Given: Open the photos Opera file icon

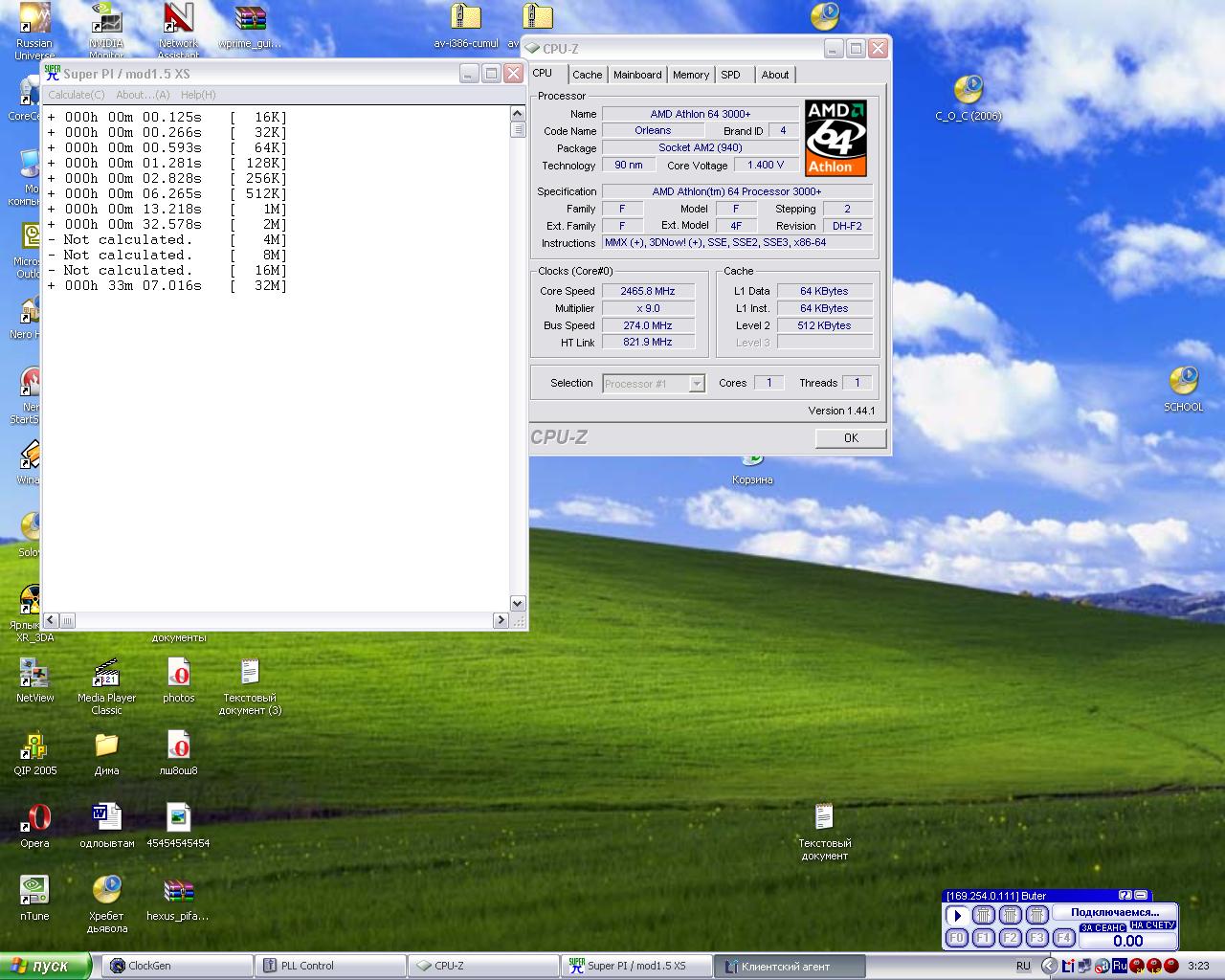Looking at the screenshot, I should pyautogui.click(x=178, y=680).
